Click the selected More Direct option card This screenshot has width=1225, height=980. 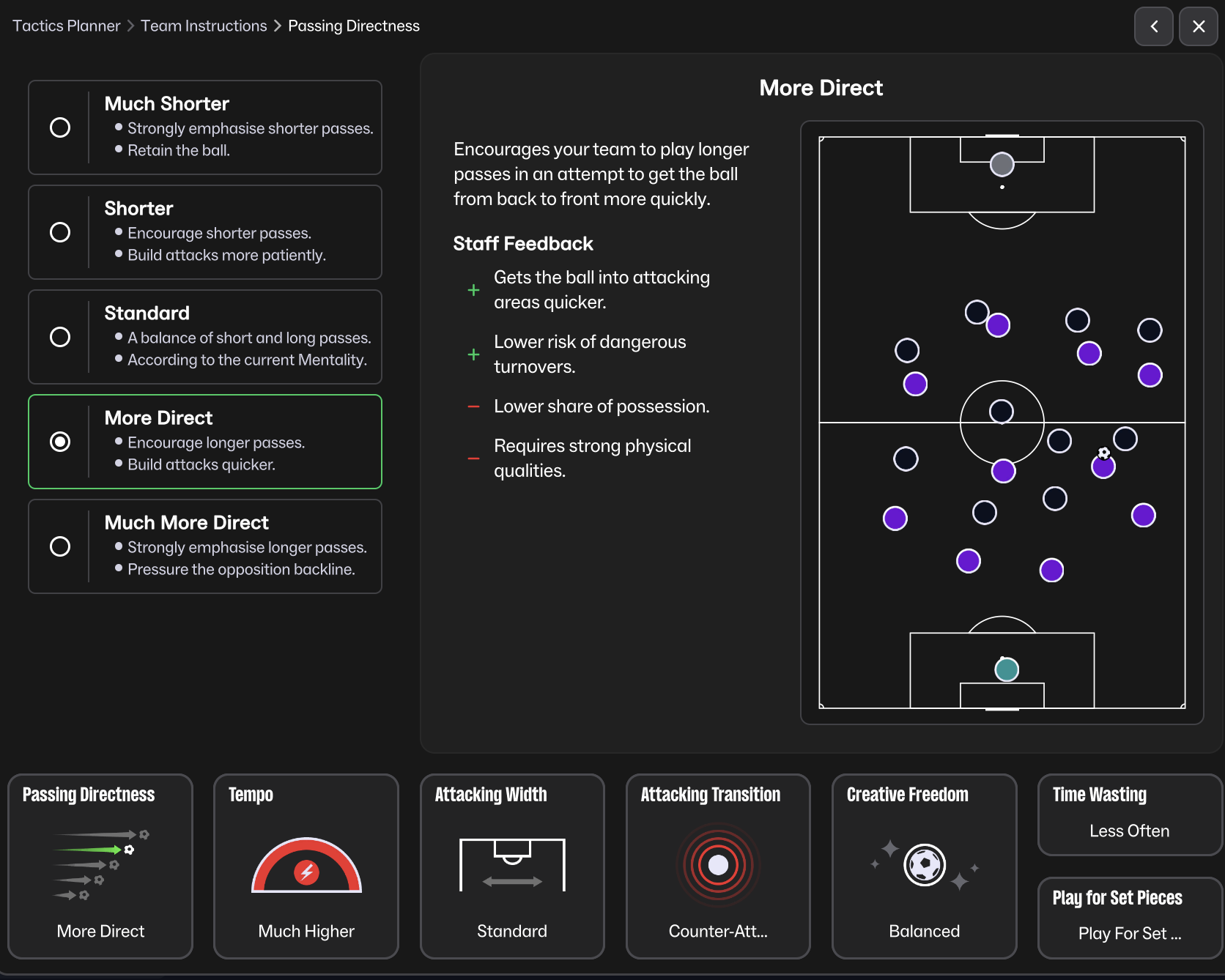coord(205,442)
